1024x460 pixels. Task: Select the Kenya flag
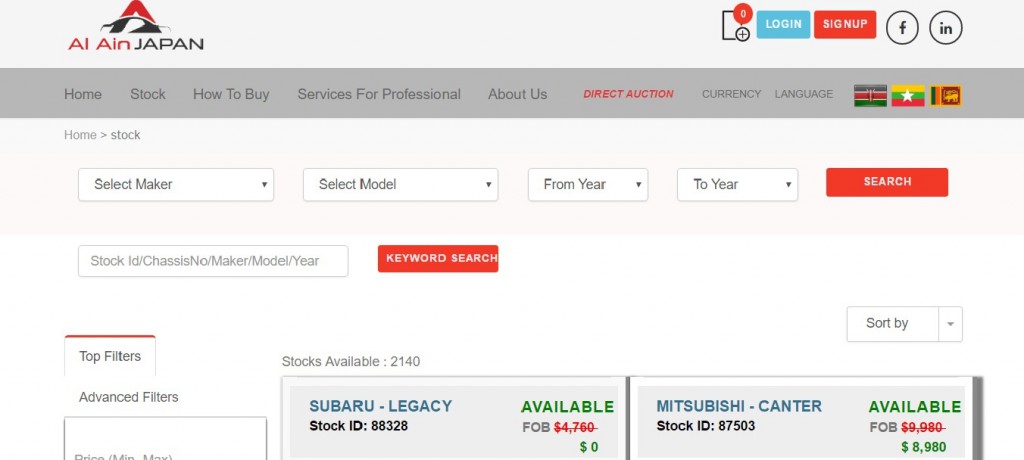(870, 95)
